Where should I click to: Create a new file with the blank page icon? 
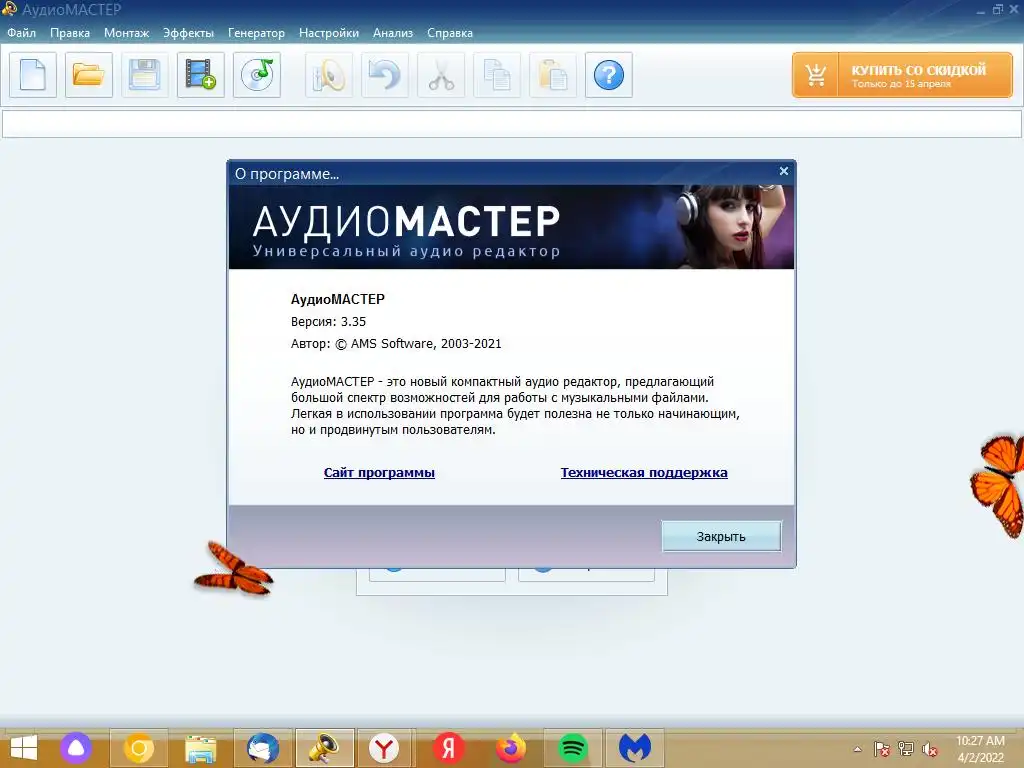[33, 75]
